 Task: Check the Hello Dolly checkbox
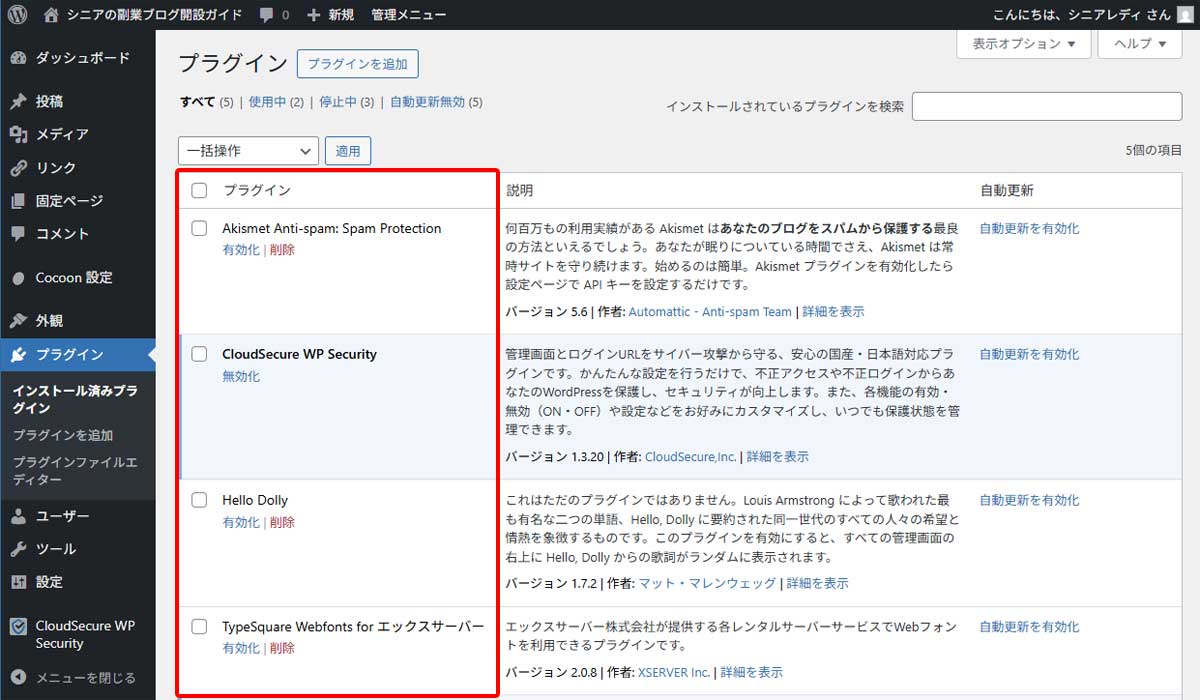coord(199,499)
